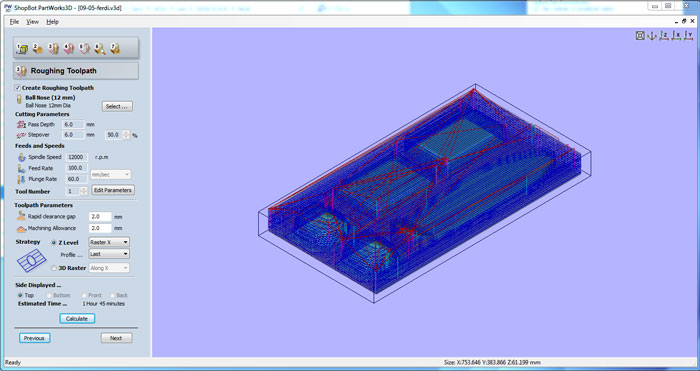This screenshot has height=371, width=700.
Task: Click the strategy preview thumbnail
Action: point(31,260)
